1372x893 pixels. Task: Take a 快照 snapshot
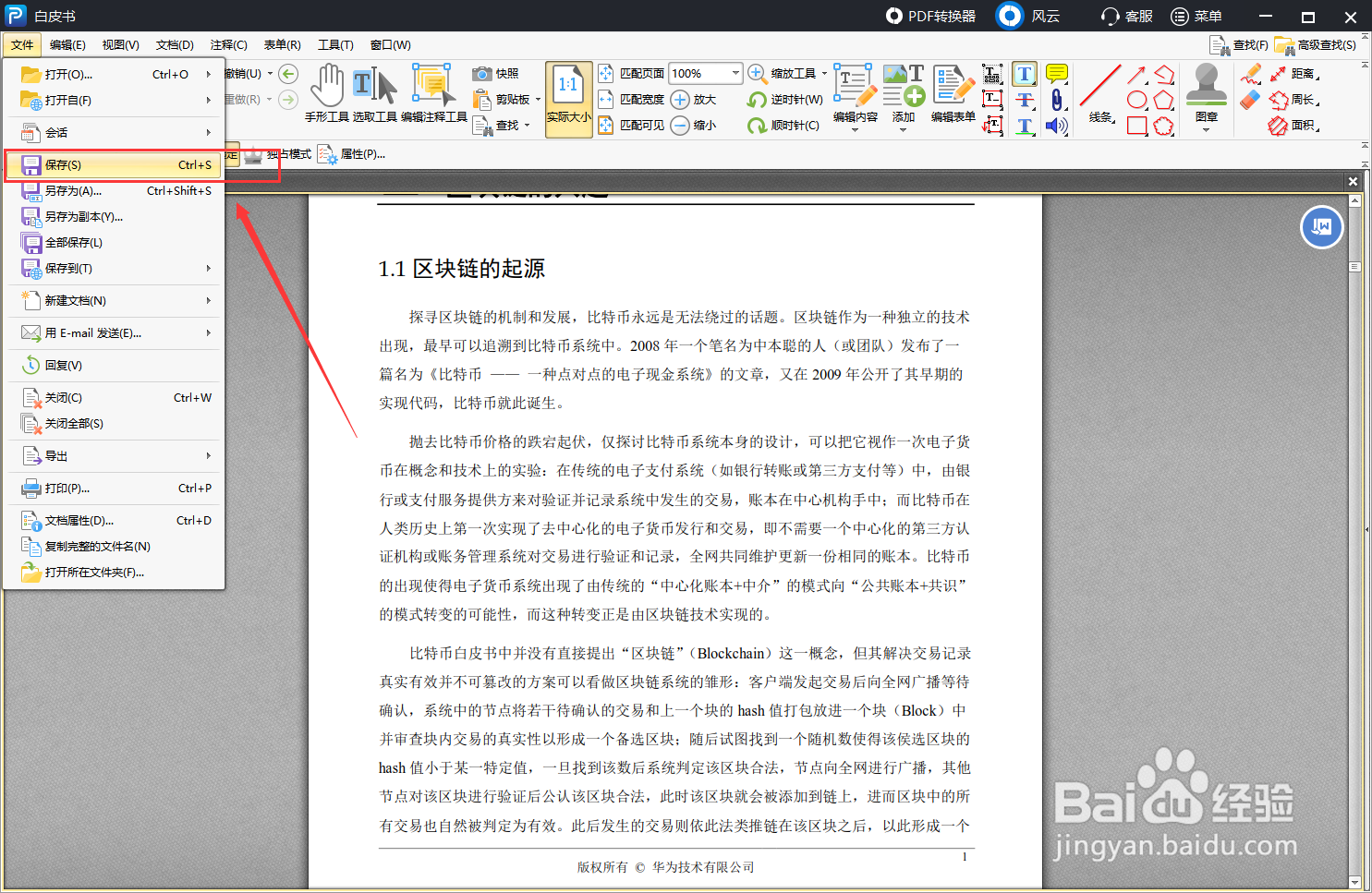pyautogui.click(x=496, y=74)
